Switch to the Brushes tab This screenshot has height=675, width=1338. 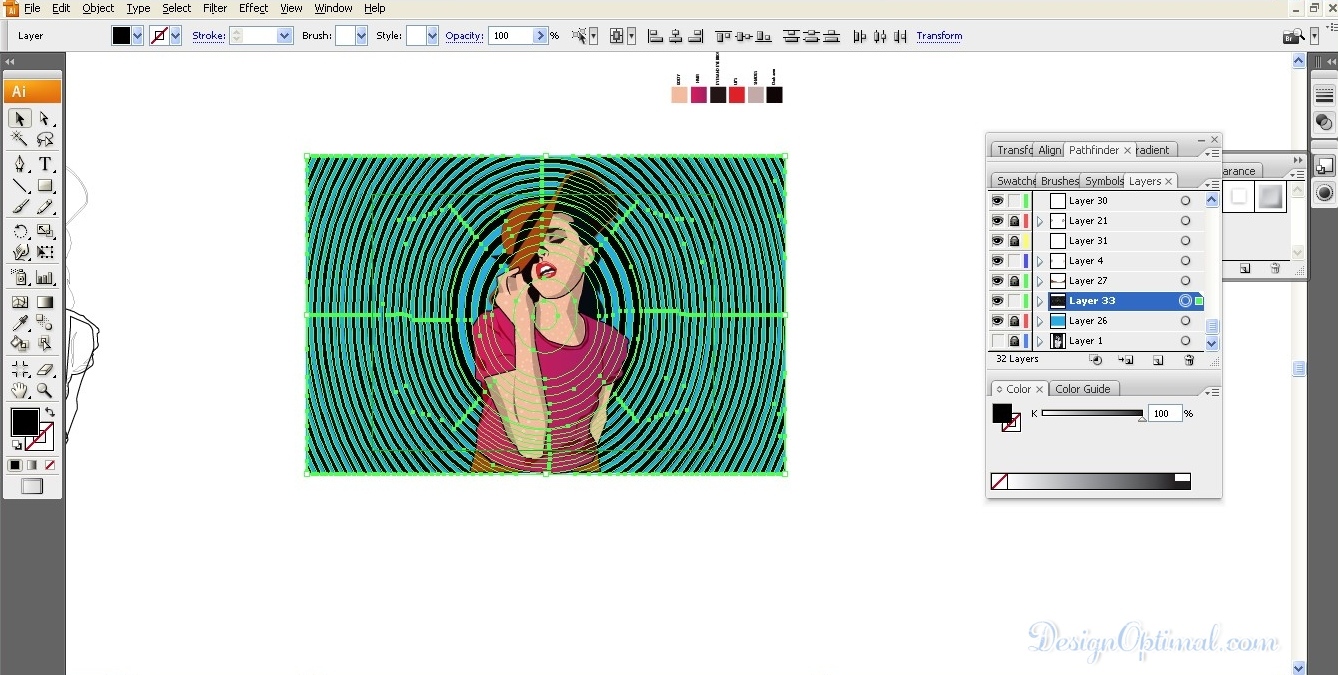[x=1060, y=181]
